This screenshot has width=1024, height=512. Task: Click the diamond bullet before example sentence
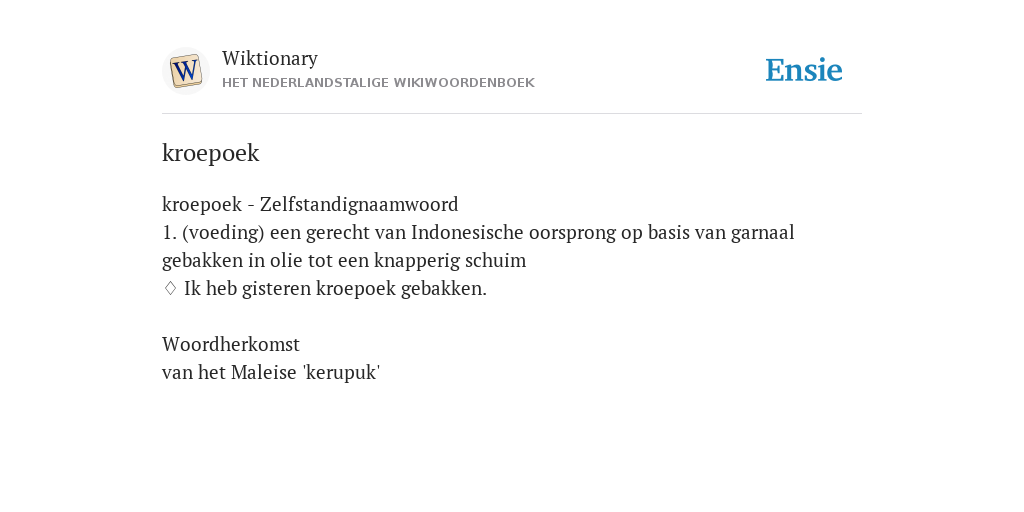[x=170, y=288]
